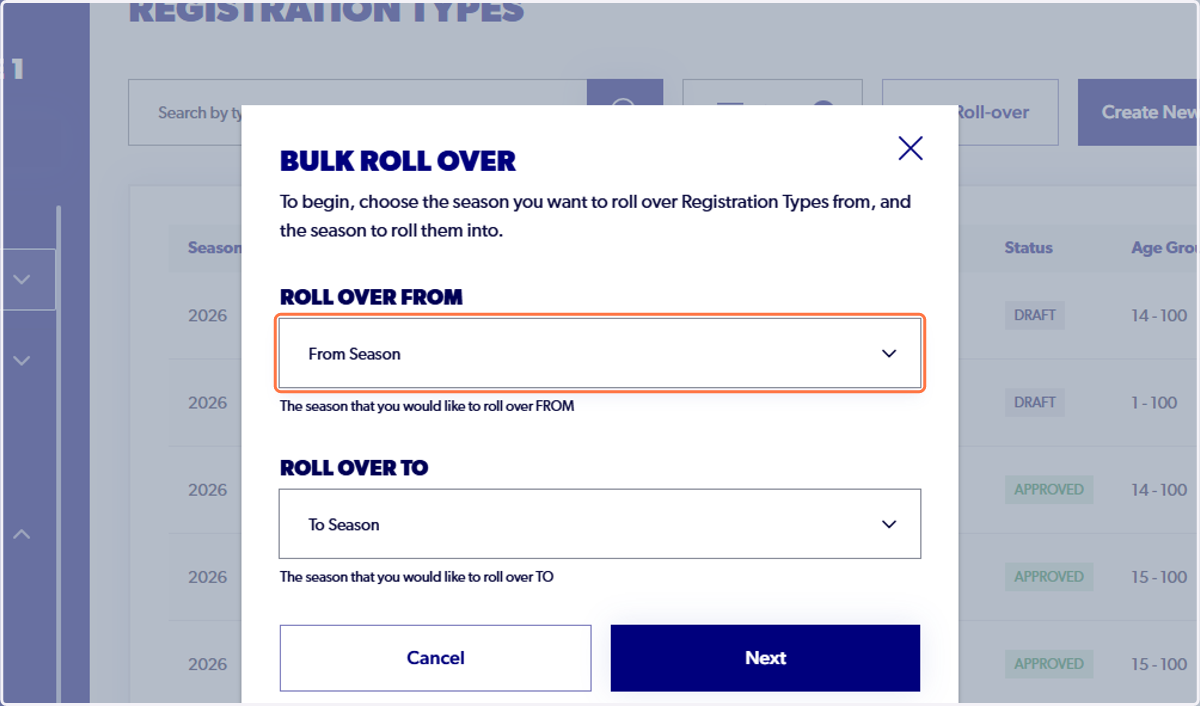Open the From Season dropdown
This screenshot has width=1200, height=706.
[600, 354]
